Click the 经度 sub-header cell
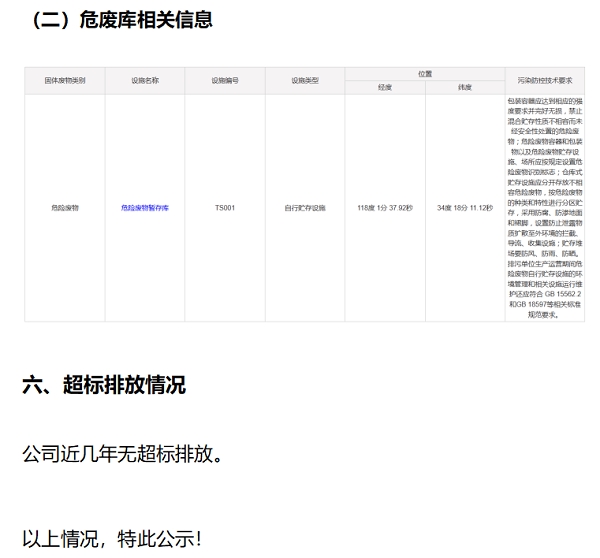This screenshot has width=600, height=558. pyautogui.click(x=385, y=87)
